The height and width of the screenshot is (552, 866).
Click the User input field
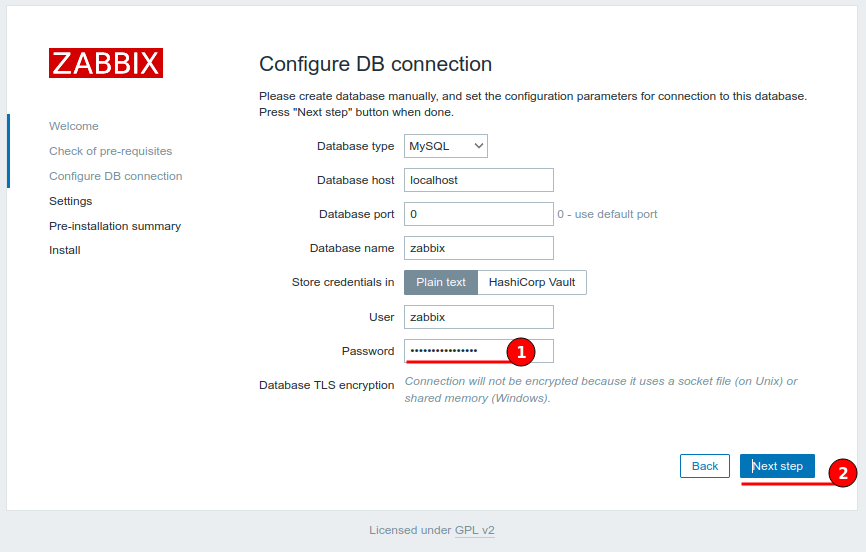click(478, 316)
